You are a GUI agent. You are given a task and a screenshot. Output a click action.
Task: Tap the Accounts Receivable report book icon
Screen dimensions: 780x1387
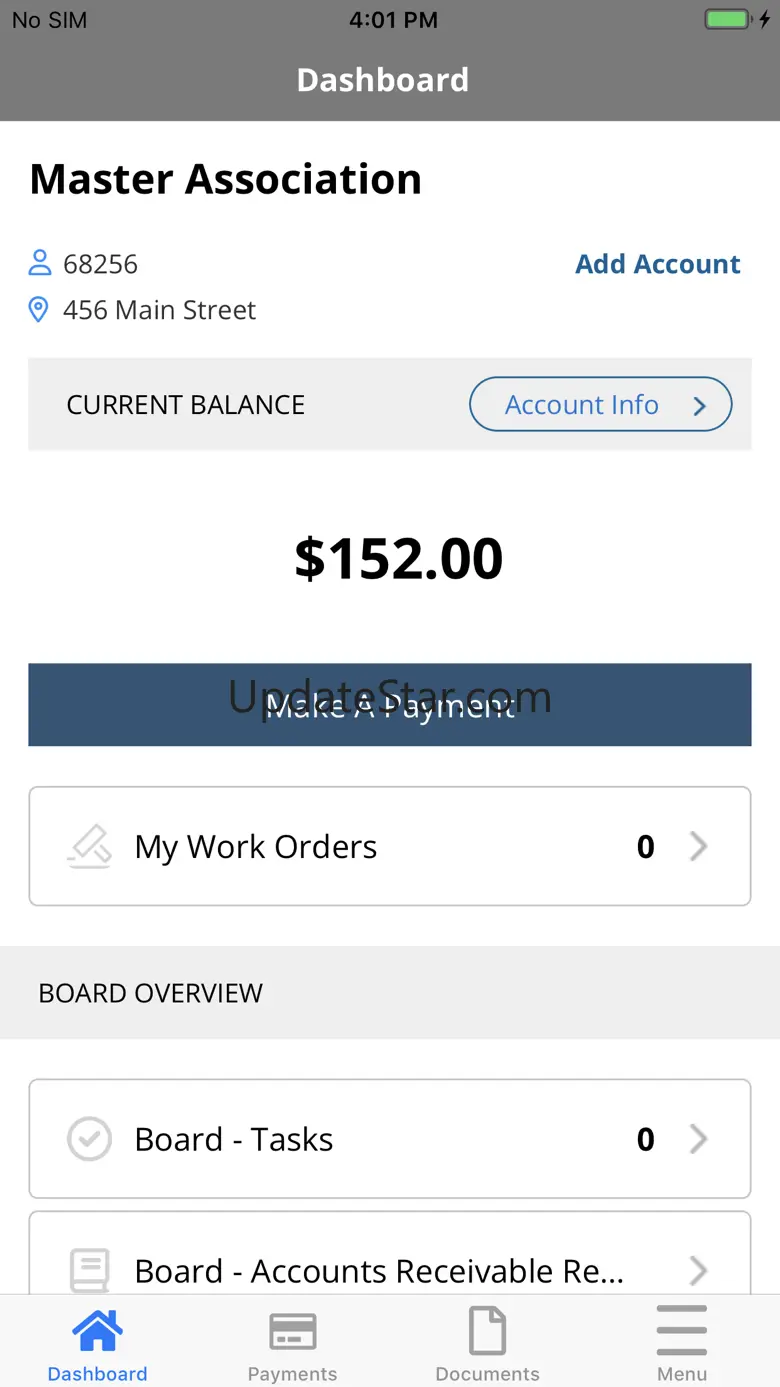89,1271
